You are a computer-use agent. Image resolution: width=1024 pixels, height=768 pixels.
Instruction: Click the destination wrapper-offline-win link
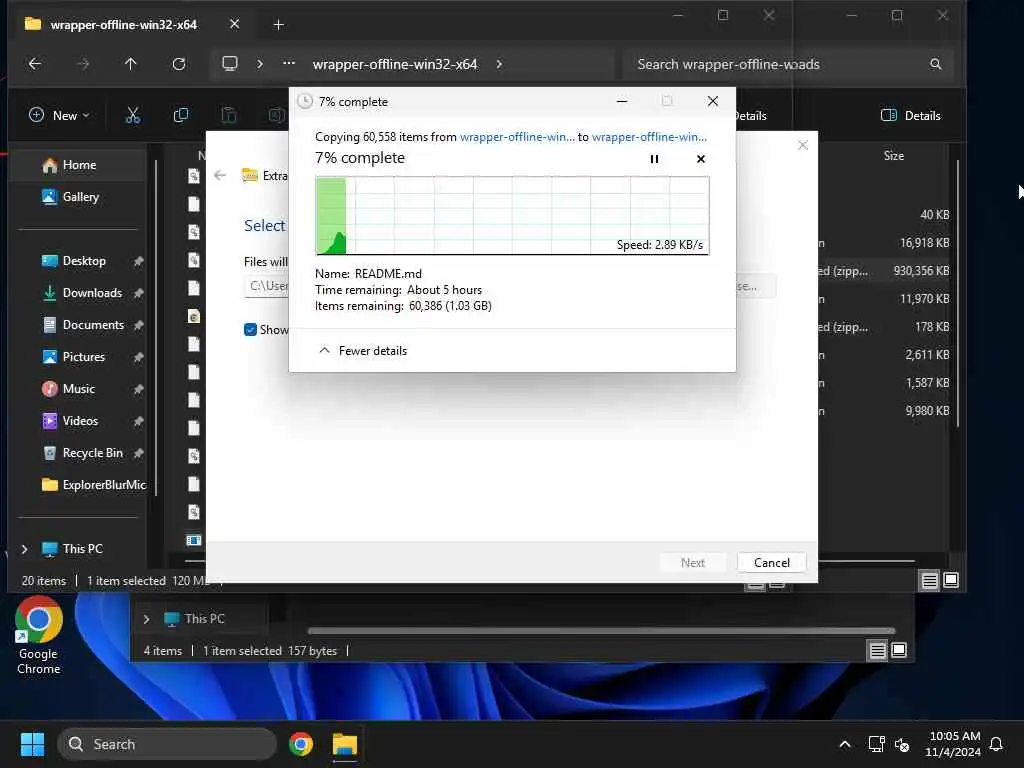point(649,137)
